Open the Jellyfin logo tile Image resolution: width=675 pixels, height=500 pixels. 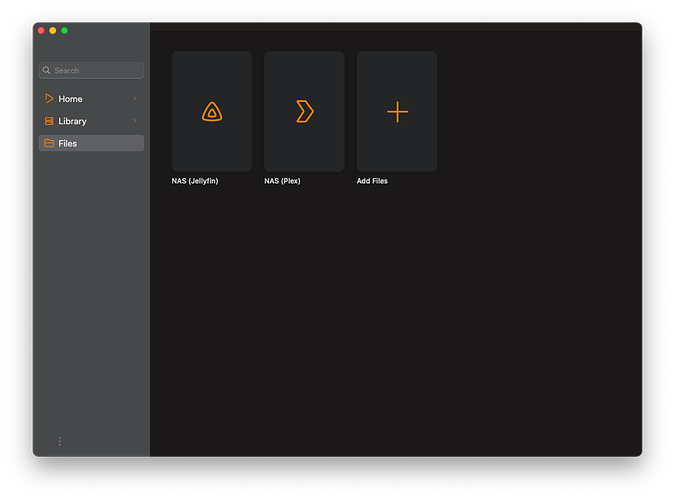(212, 112)
